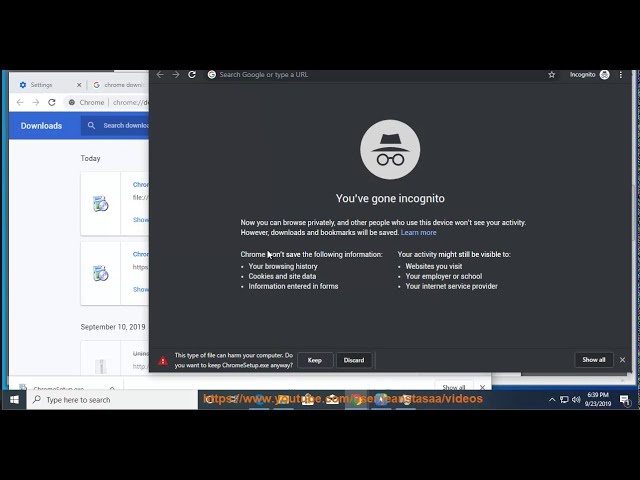The height and width of the screenshot is (480, 640).
Task: Open the Windows Start menu
Action: (14, 400)
